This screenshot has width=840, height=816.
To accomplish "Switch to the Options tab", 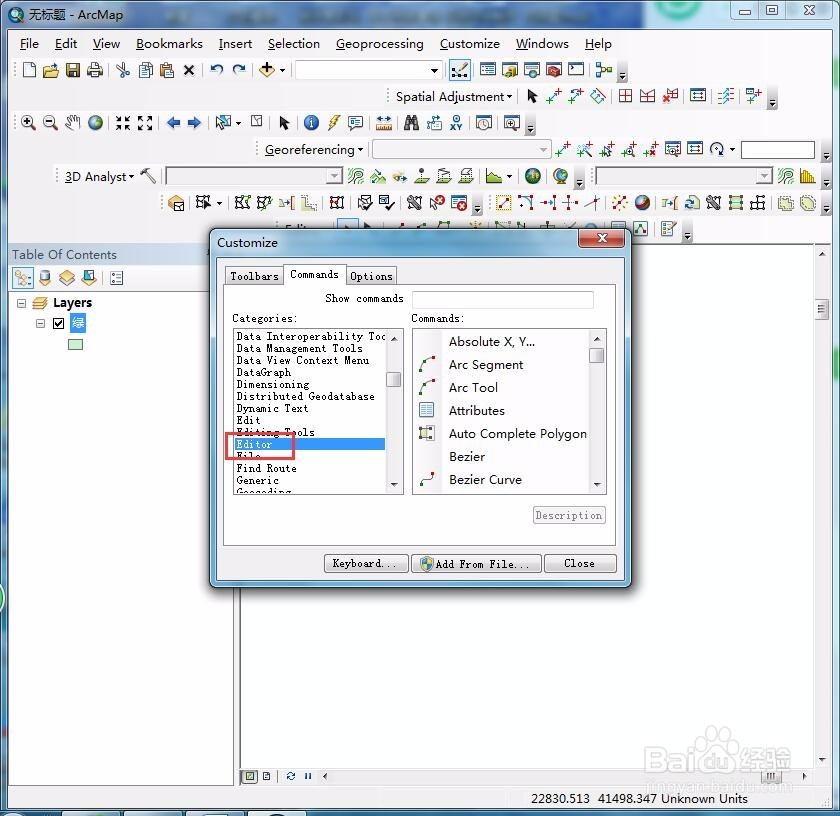I will tap(371, 276).
